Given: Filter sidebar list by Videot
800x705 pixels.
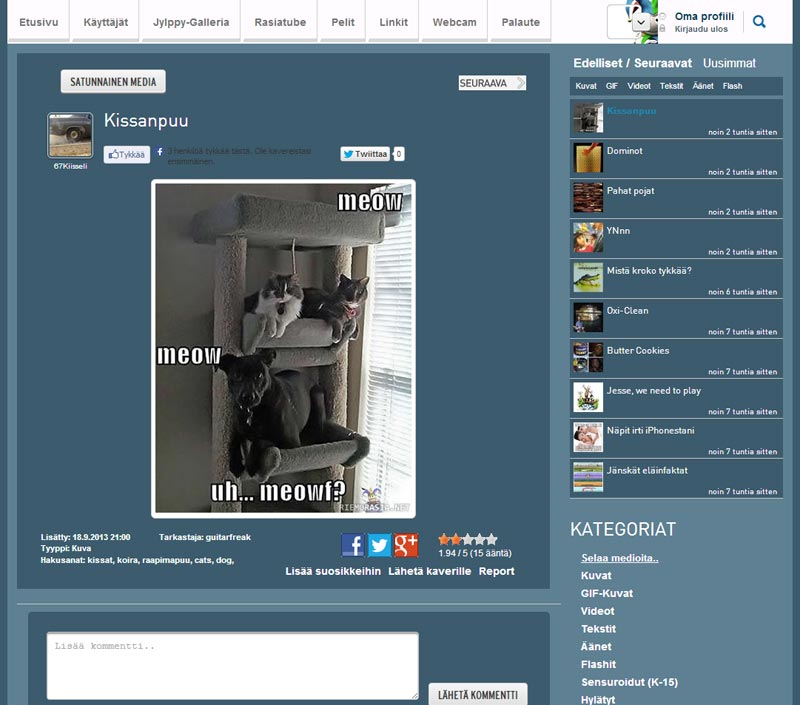Looking at the screenshot, I should 639,86.
